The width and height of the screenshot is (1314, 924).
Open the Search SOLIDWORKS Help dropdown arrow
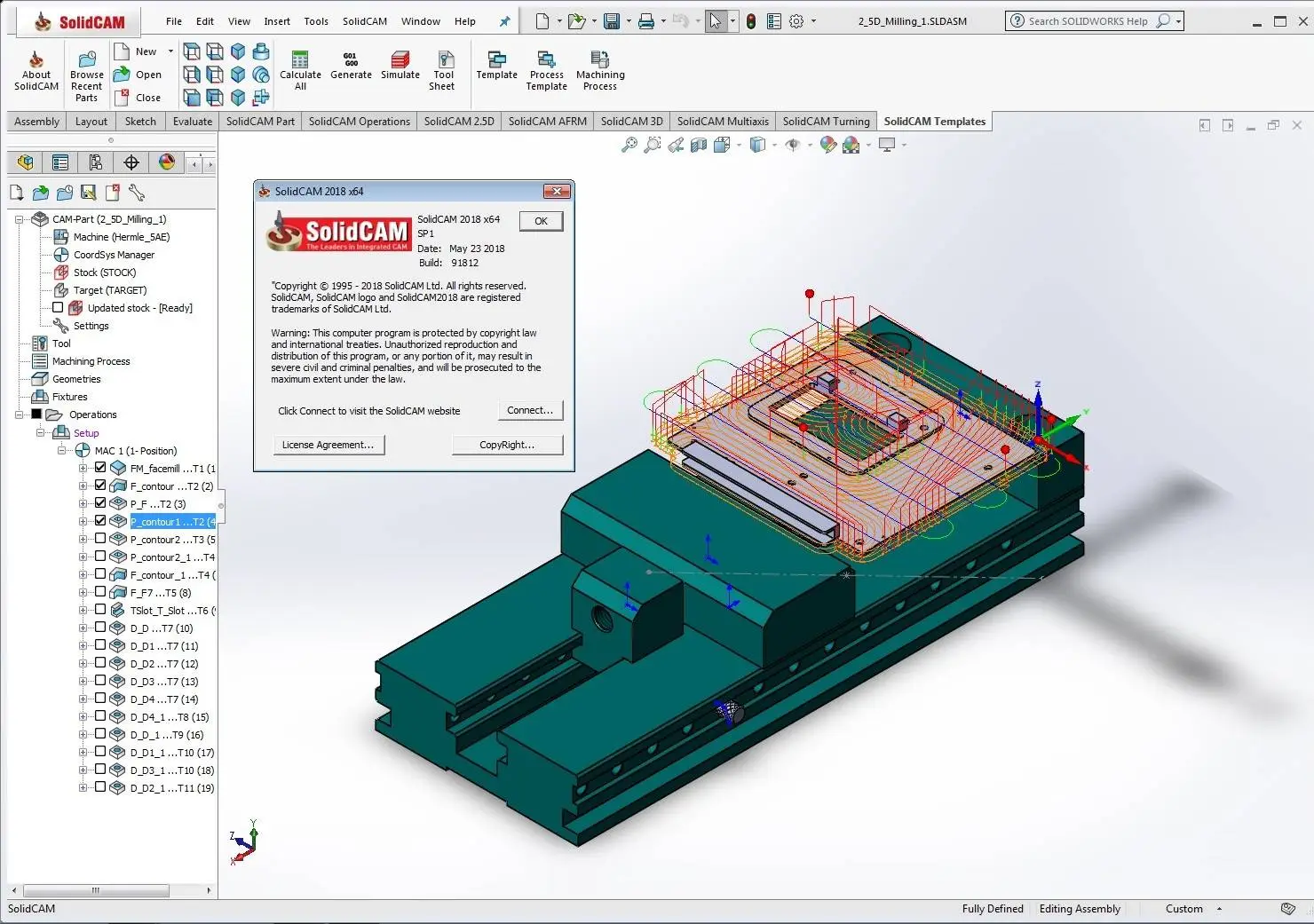[x=1178, y=21]
